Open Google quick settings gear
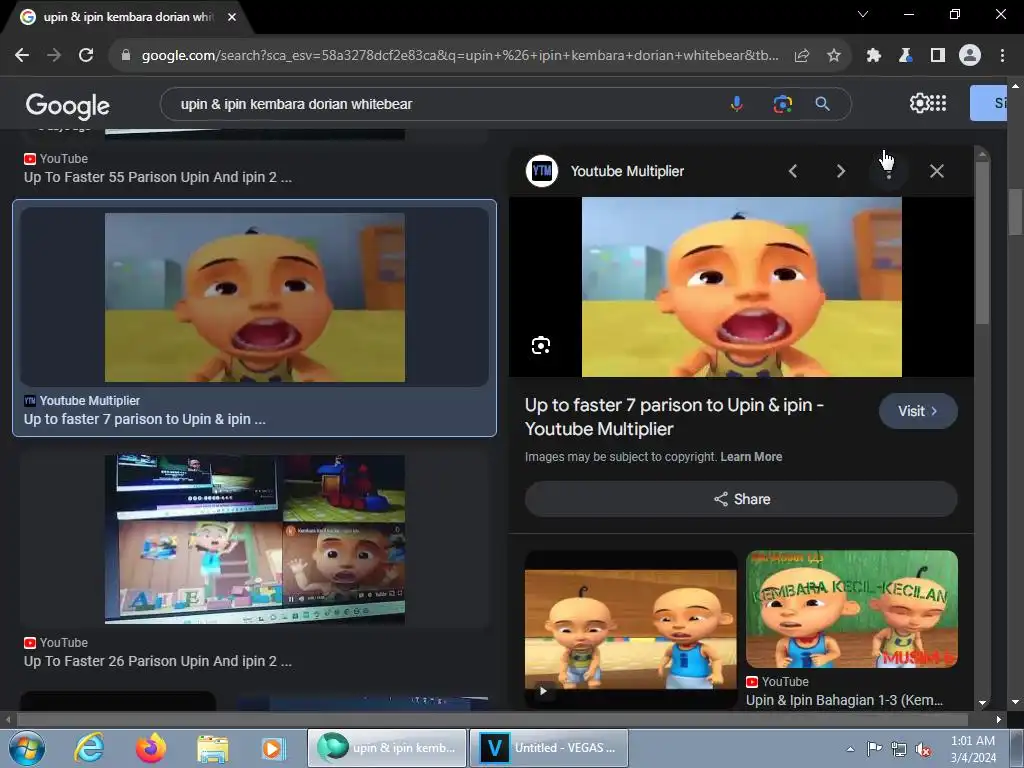 pos(919,103)
